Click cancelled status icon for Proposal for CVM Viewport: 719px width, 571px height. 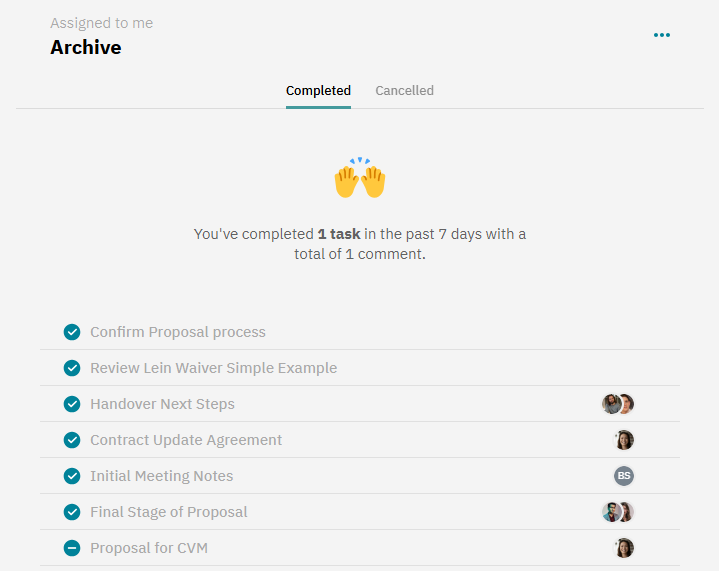click(x=72, y=548)
